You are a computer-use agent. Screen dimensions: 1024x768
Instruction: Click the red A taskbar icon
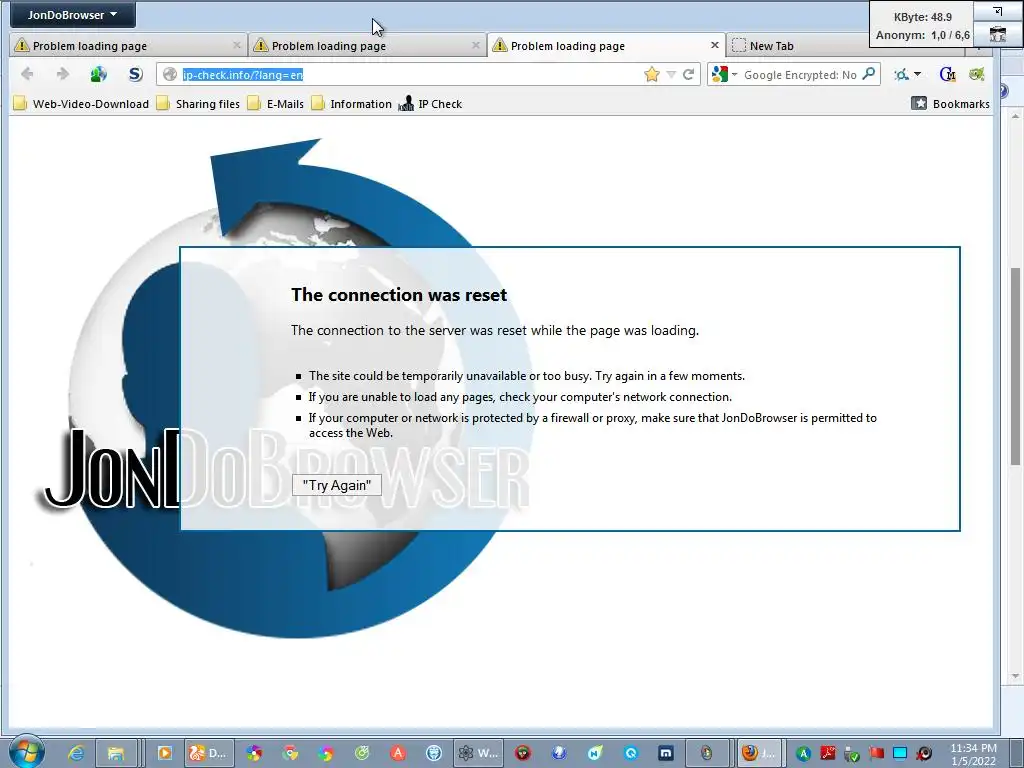pos(398,753)
